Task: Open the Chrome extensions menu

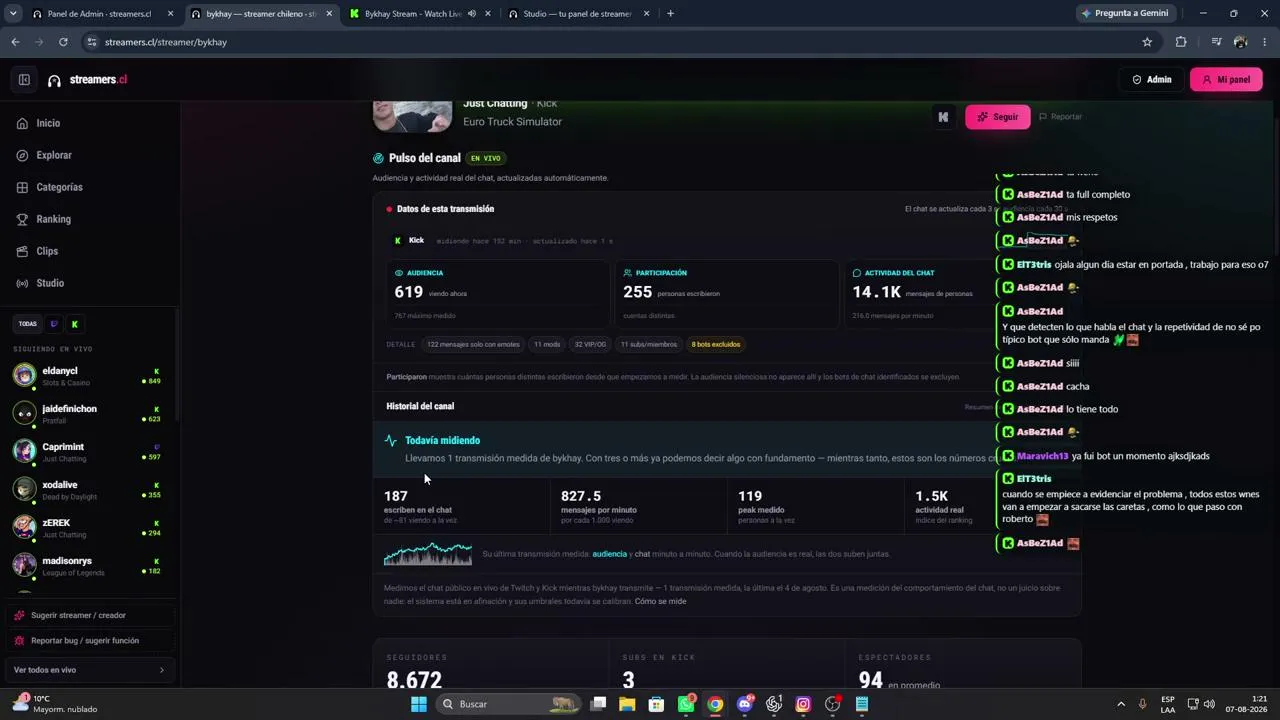Action: click(x=1181, y=42)
